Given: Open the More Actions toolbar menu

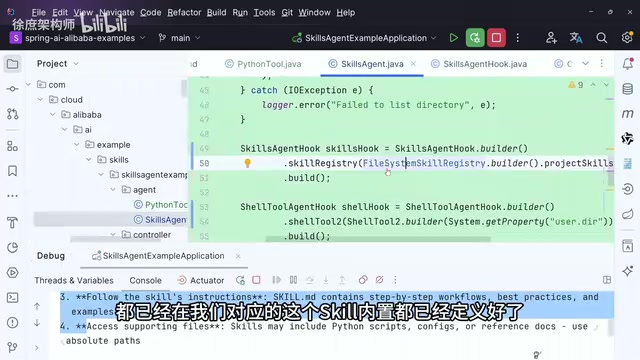Looking at the screenshot, I should pyautogui.click(x=518, y=38).
